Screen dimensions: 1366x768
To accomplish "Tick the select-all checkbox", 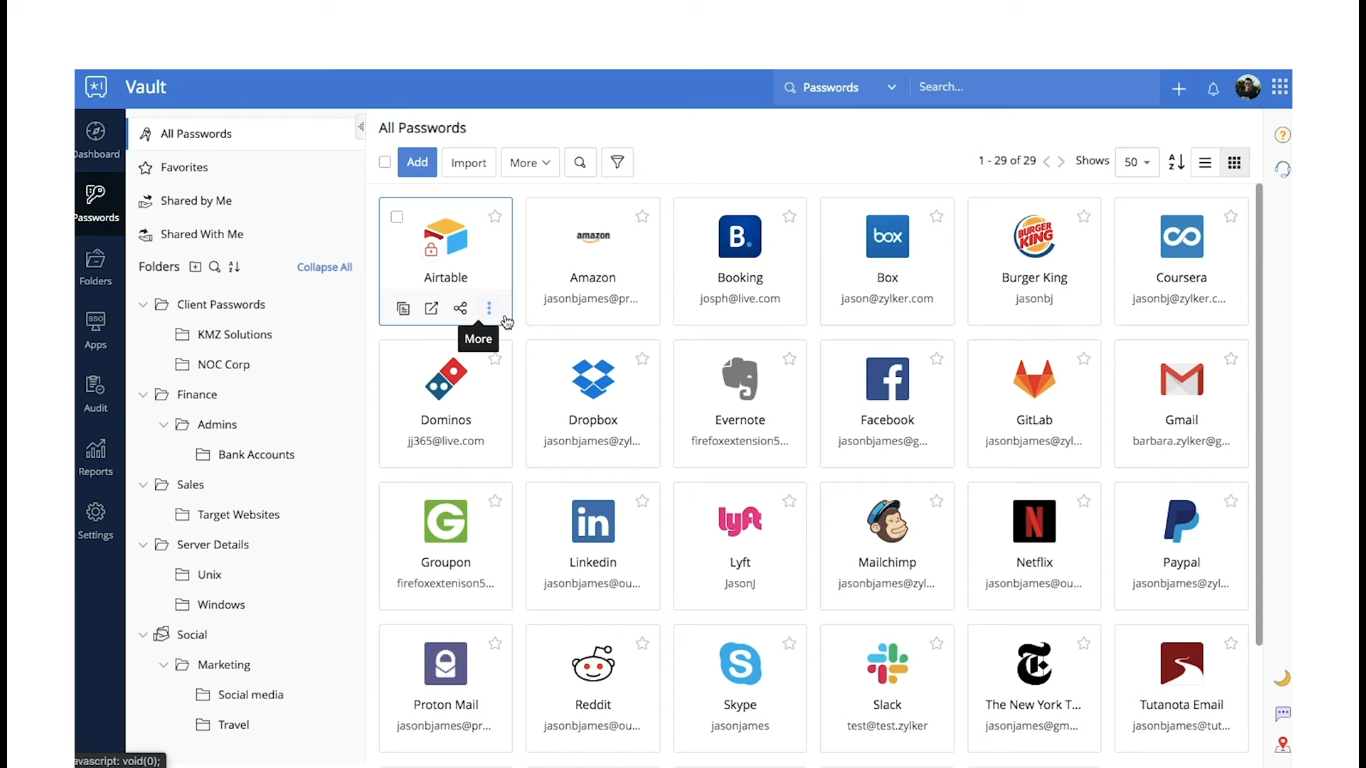I will (x=385, y=162).
